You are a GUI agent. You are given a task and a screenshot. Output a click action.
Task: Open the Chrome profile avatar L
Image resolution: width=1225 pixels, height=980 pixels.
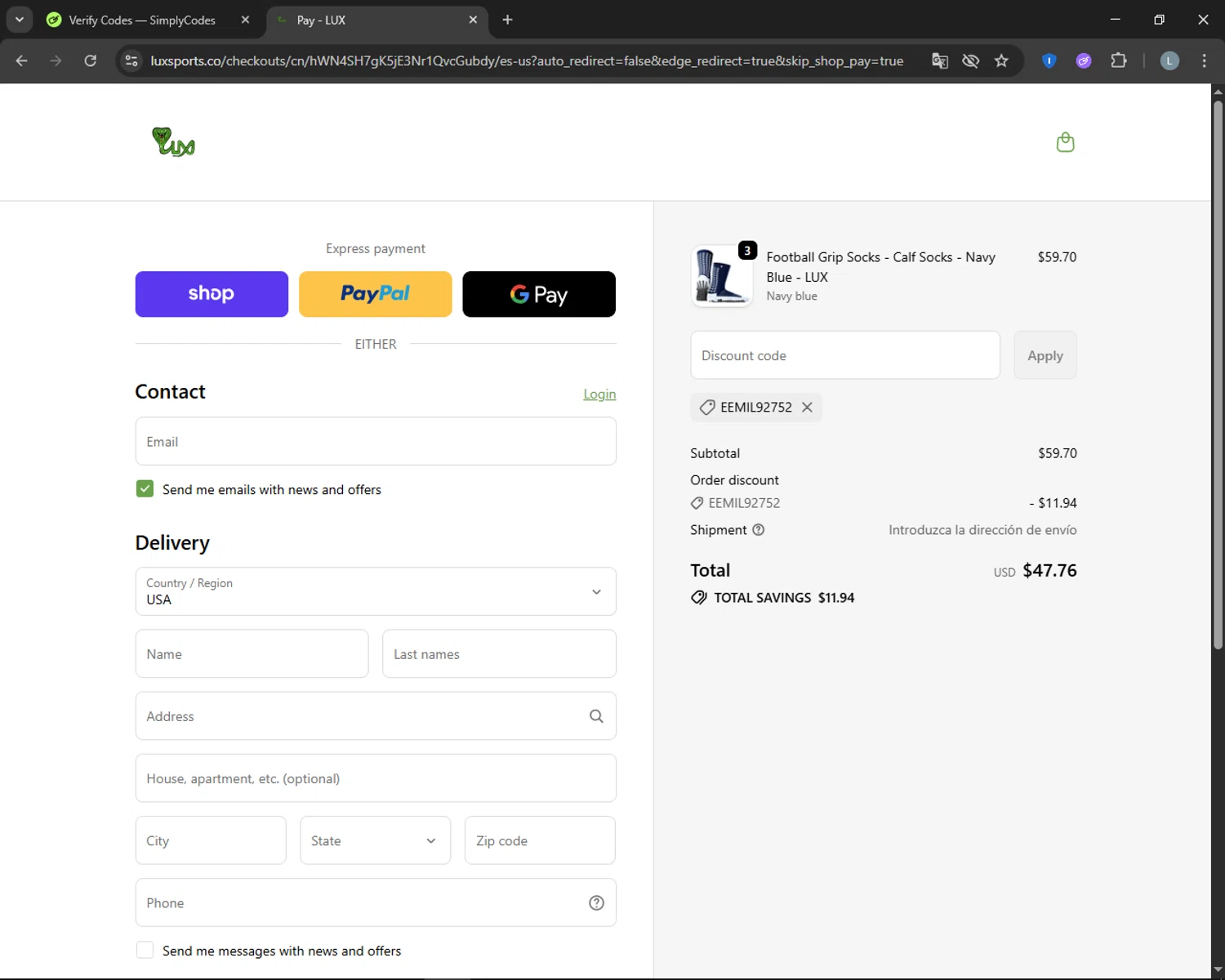(1169, 60)
